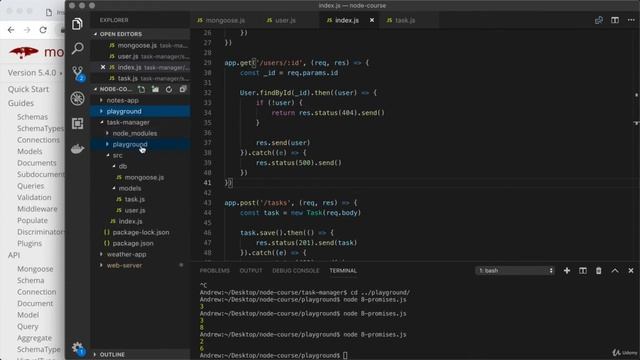Select the Terminal panel tab
Viewport: 640px width, 360px height.
tap(343, 271)
